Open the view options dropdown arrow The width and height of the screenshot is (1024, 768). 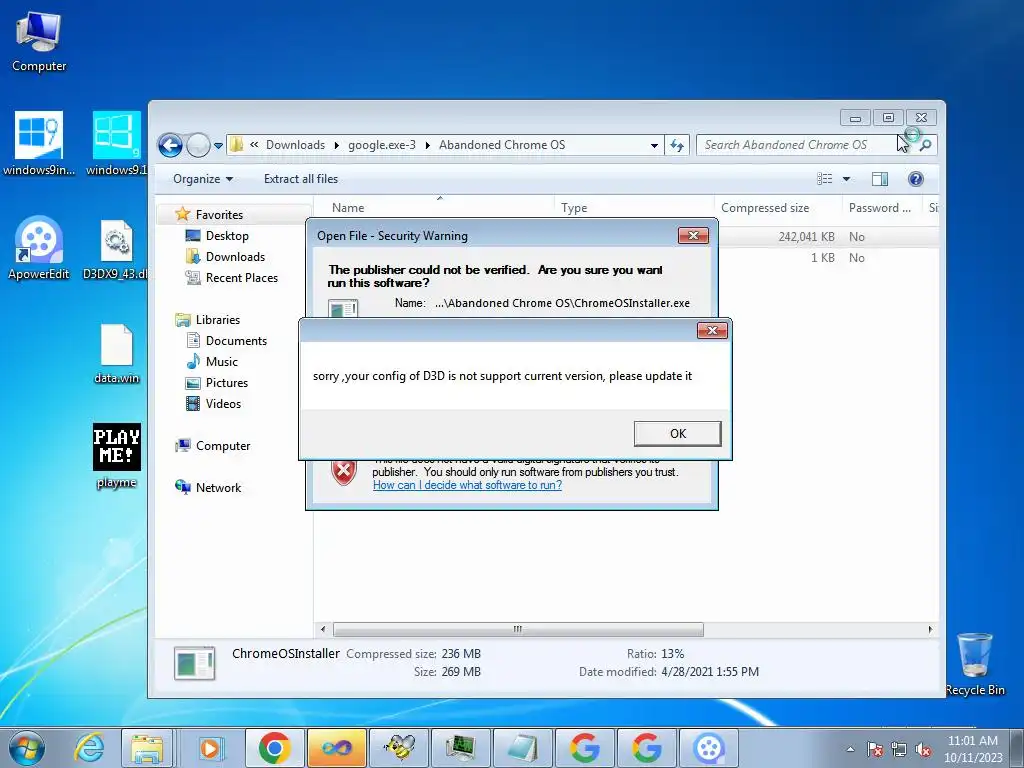846,179
